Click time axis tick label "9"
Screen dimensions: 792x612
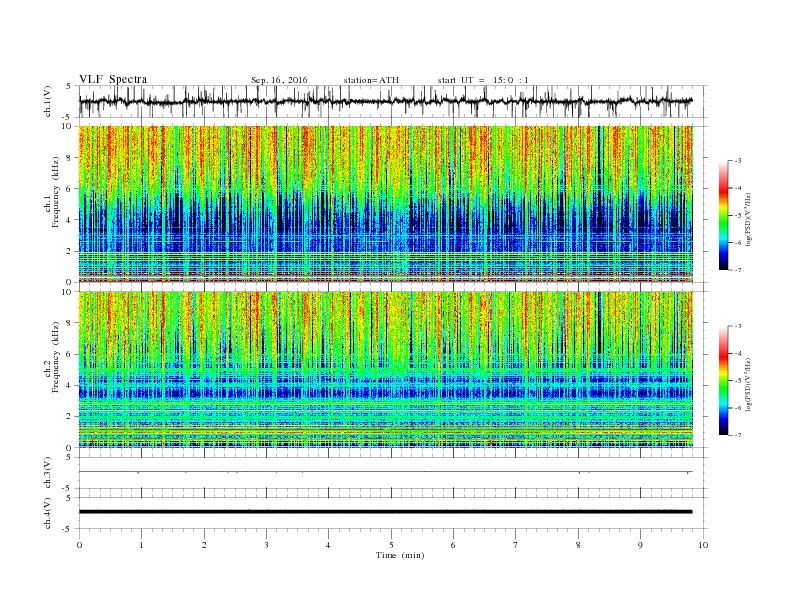pyautogui.click(x=640, y=545)
